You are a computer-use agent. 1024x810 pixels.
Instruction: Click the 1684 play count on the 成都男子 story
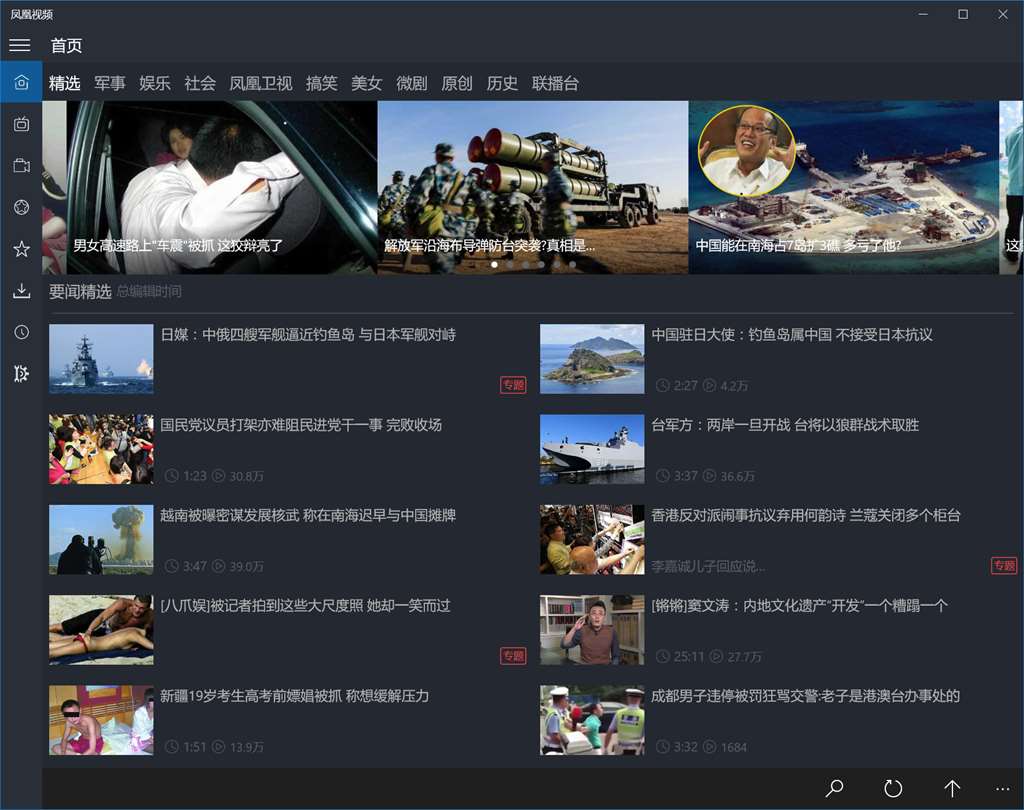click(x=733, y=747)
